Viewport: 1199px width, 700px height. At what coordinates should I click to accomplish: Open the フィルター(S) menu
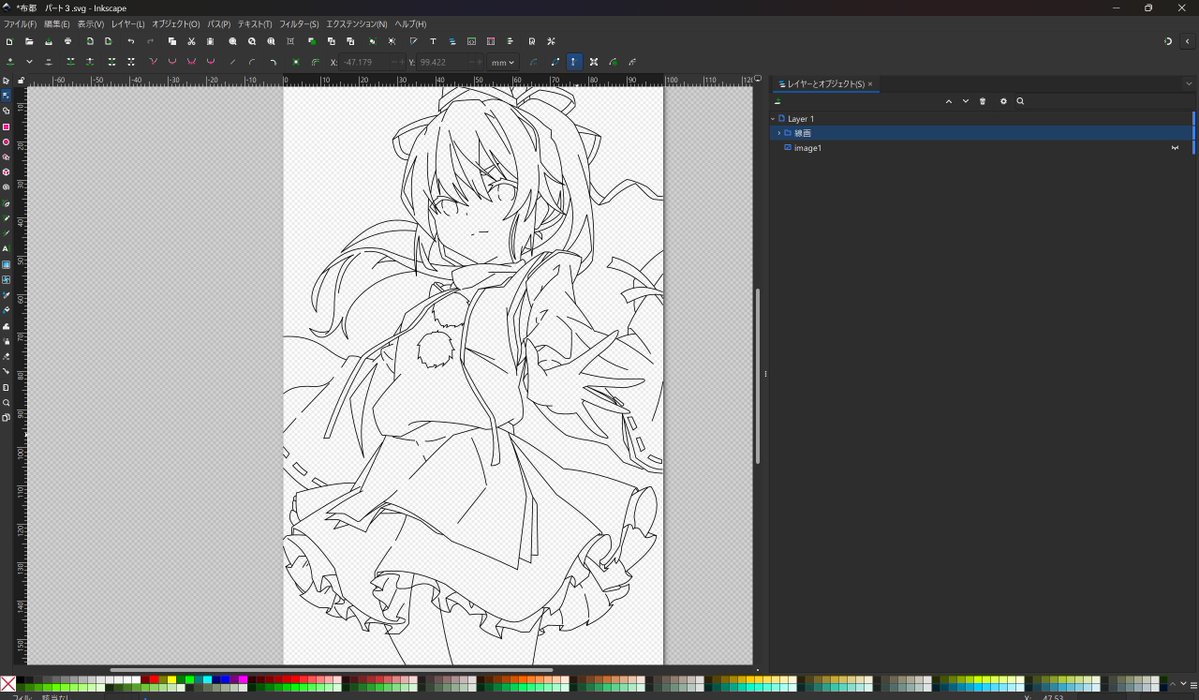[299, 24]
